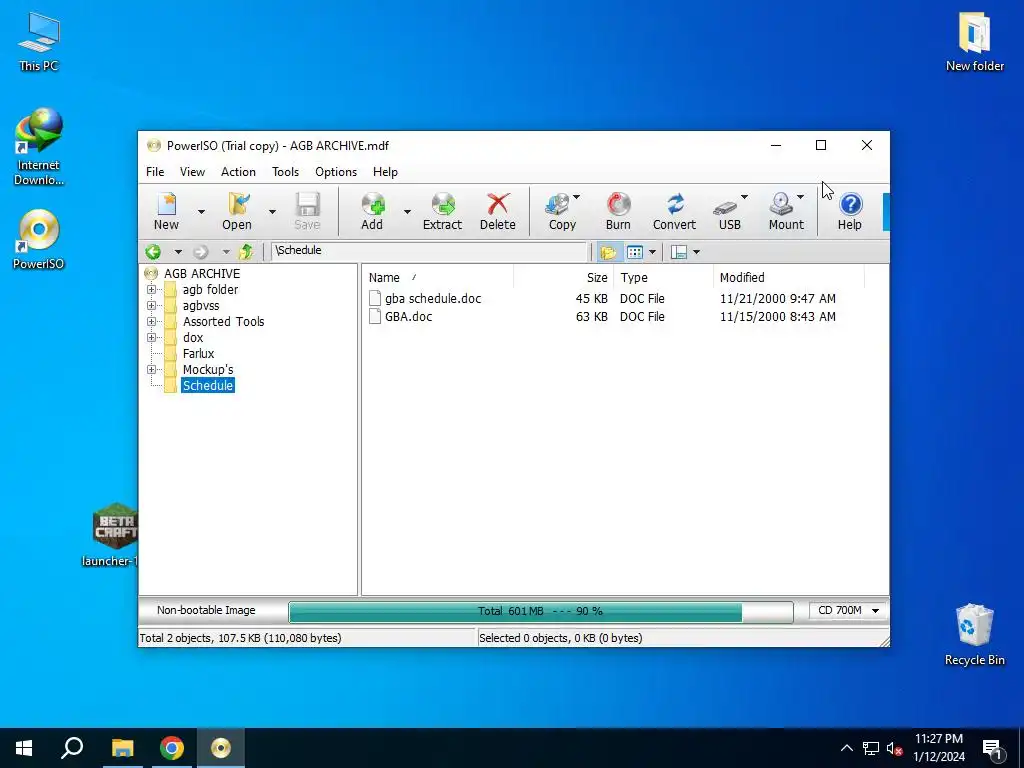Select Internet Download Manager desktop icon

click(39, 148)
